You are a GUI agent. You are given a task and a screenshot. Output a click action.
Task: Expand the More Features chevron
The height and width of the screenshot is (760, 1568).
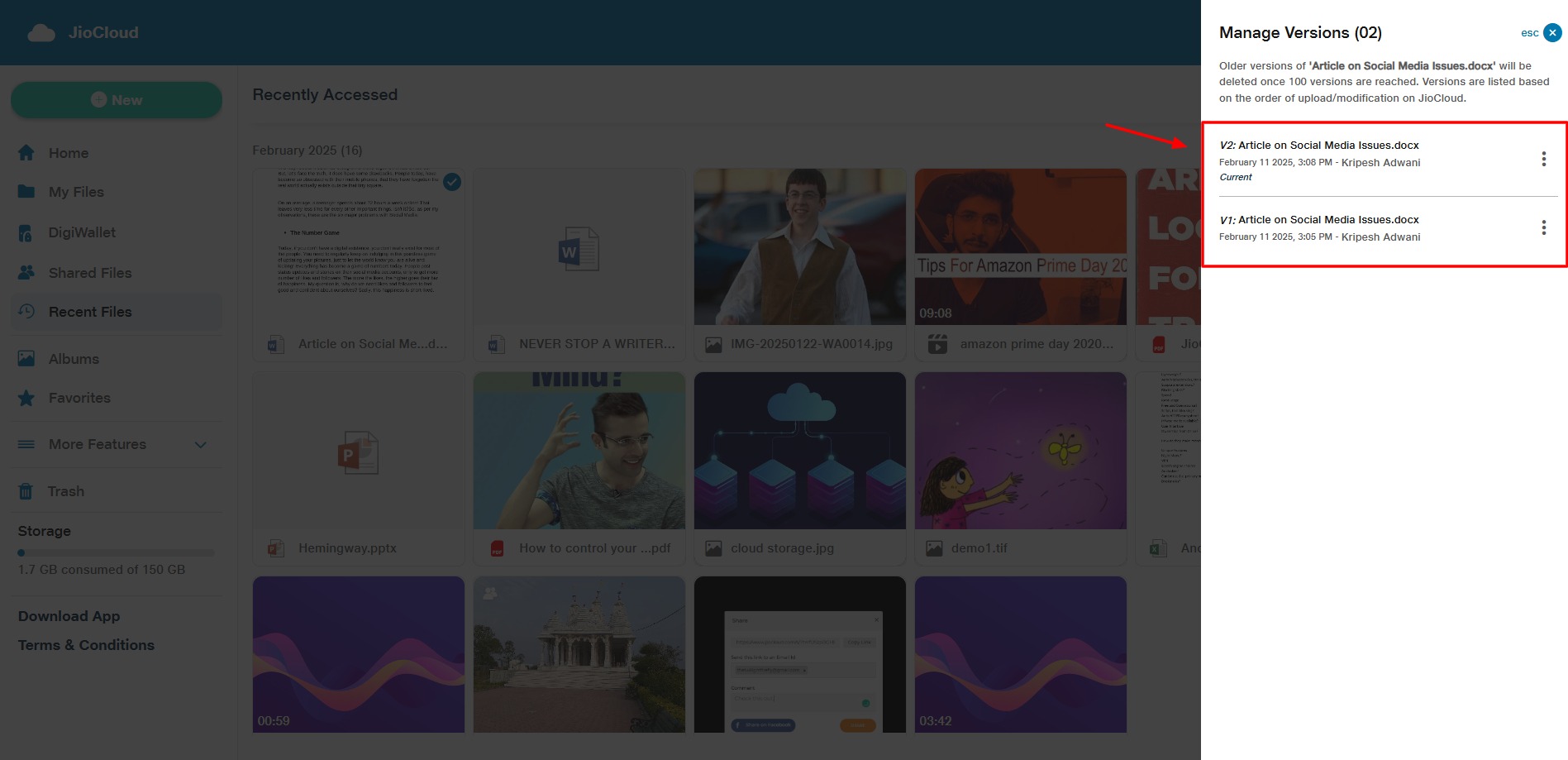[x=200, y=445]
